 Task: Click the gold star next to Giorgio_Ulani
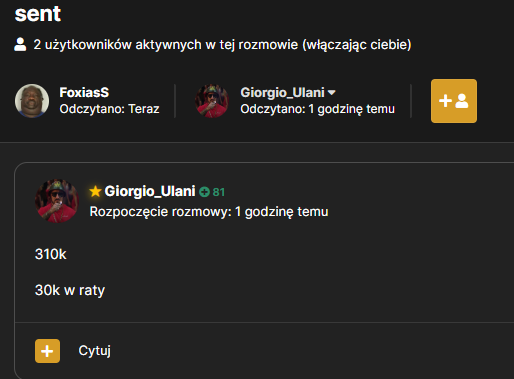[x=95, y=191]
